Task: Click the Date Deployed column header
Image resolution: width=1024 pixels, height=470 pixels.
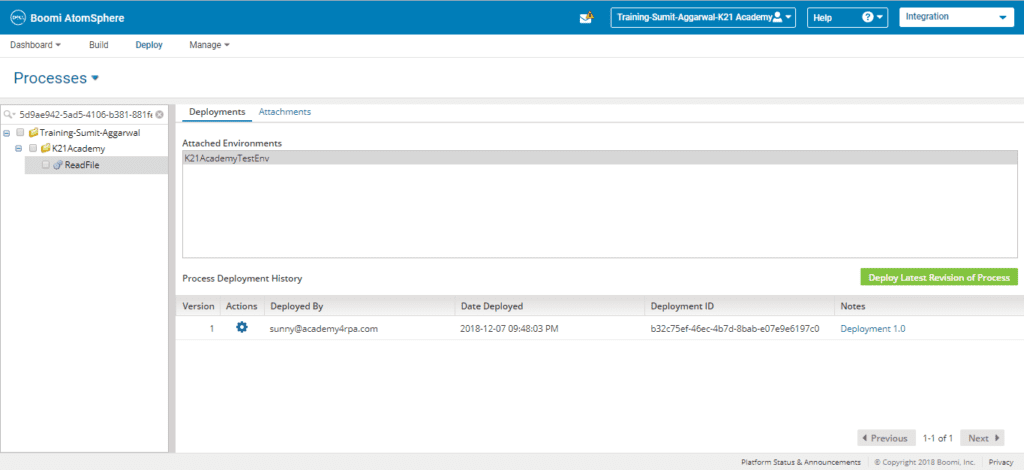Action: 549,306
